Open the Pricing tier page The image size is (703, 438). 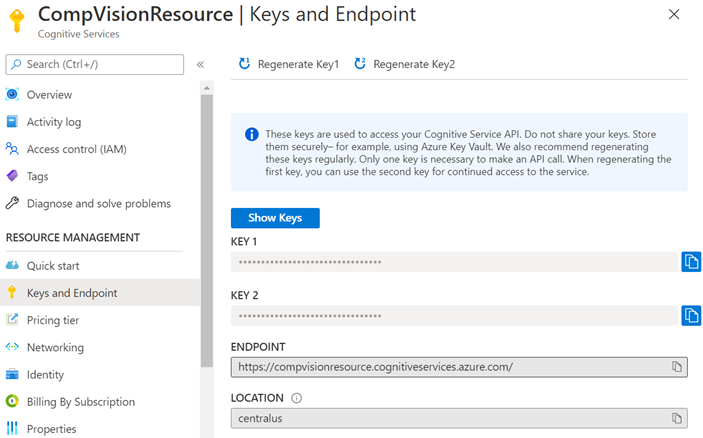(x=53, y=320)
